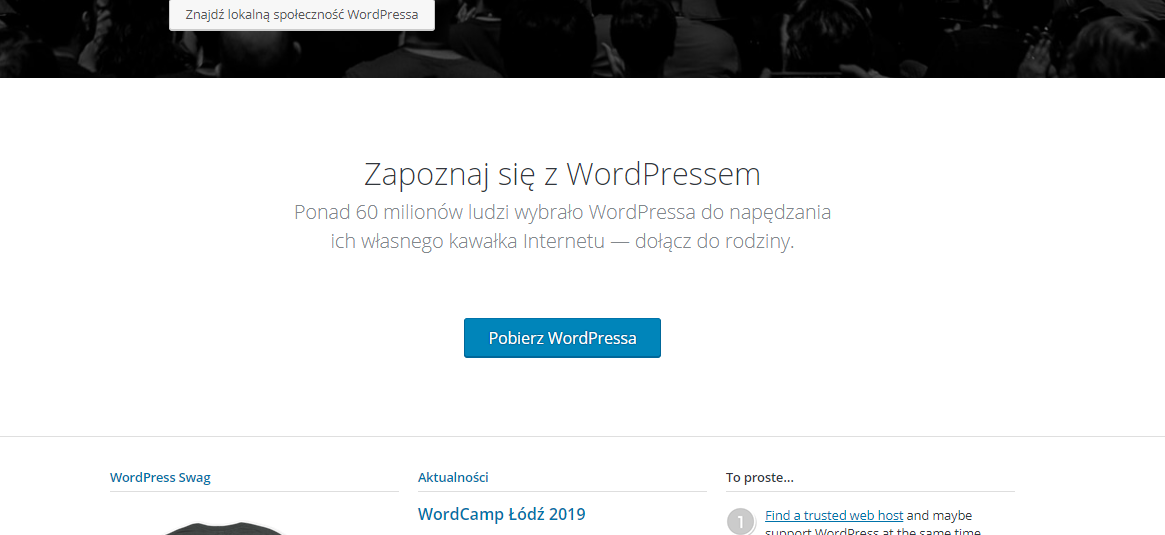The image size is (1165, 535).
Task: Click the ich własnego kawałka Internetu text line
Action: coord(465,242)
